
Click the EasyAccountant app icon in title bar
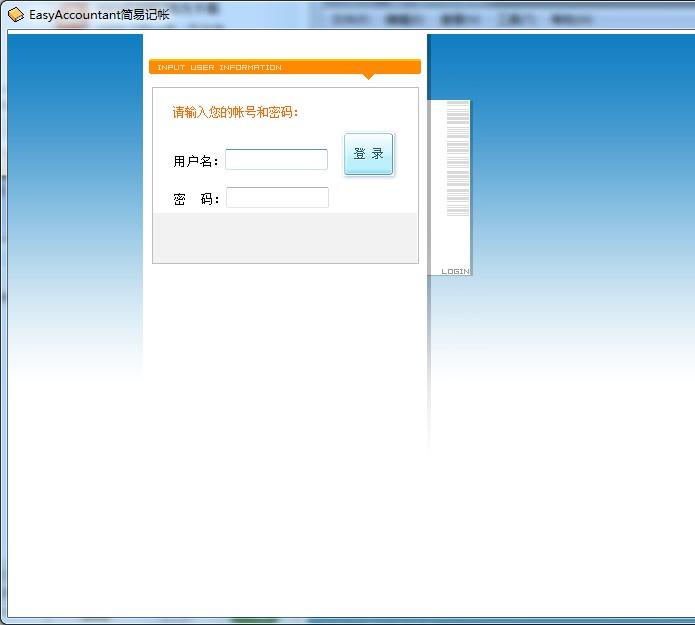click(16, 15)
